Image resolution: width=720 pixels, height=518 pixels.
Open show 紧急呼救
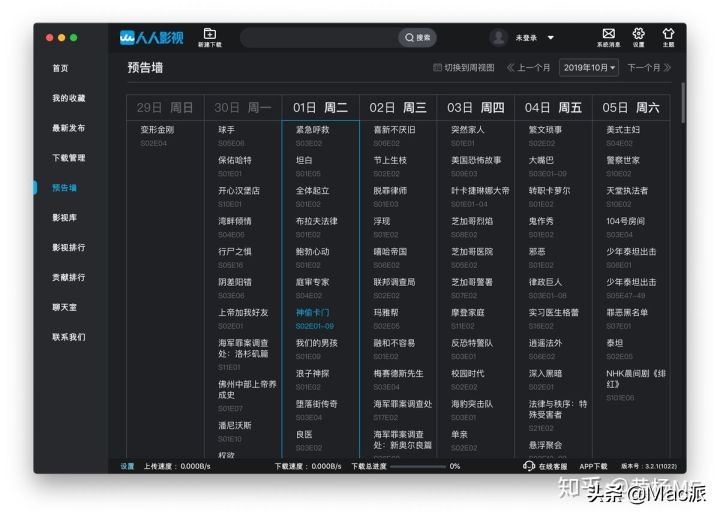pos(312,130)
